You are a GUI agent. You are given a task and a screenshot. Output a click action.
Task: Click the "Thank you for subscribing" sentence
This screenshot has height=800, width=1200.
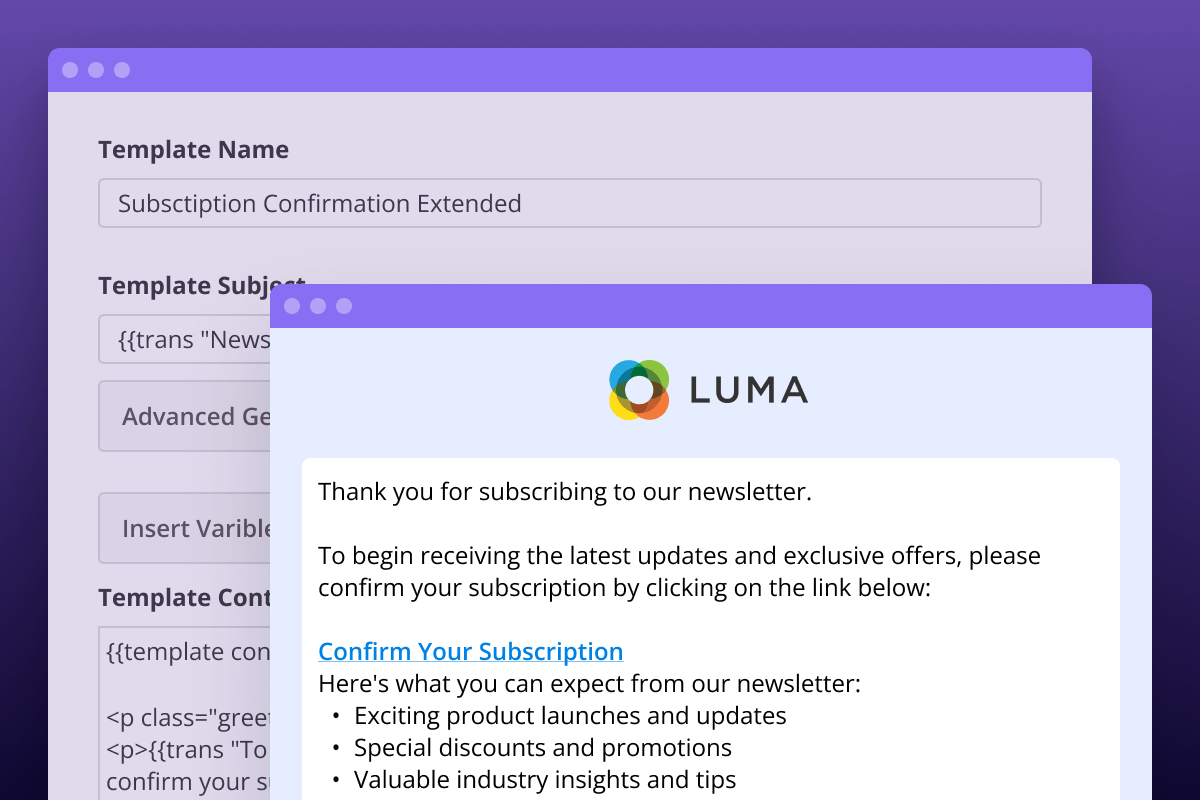[x=564, y=492]
